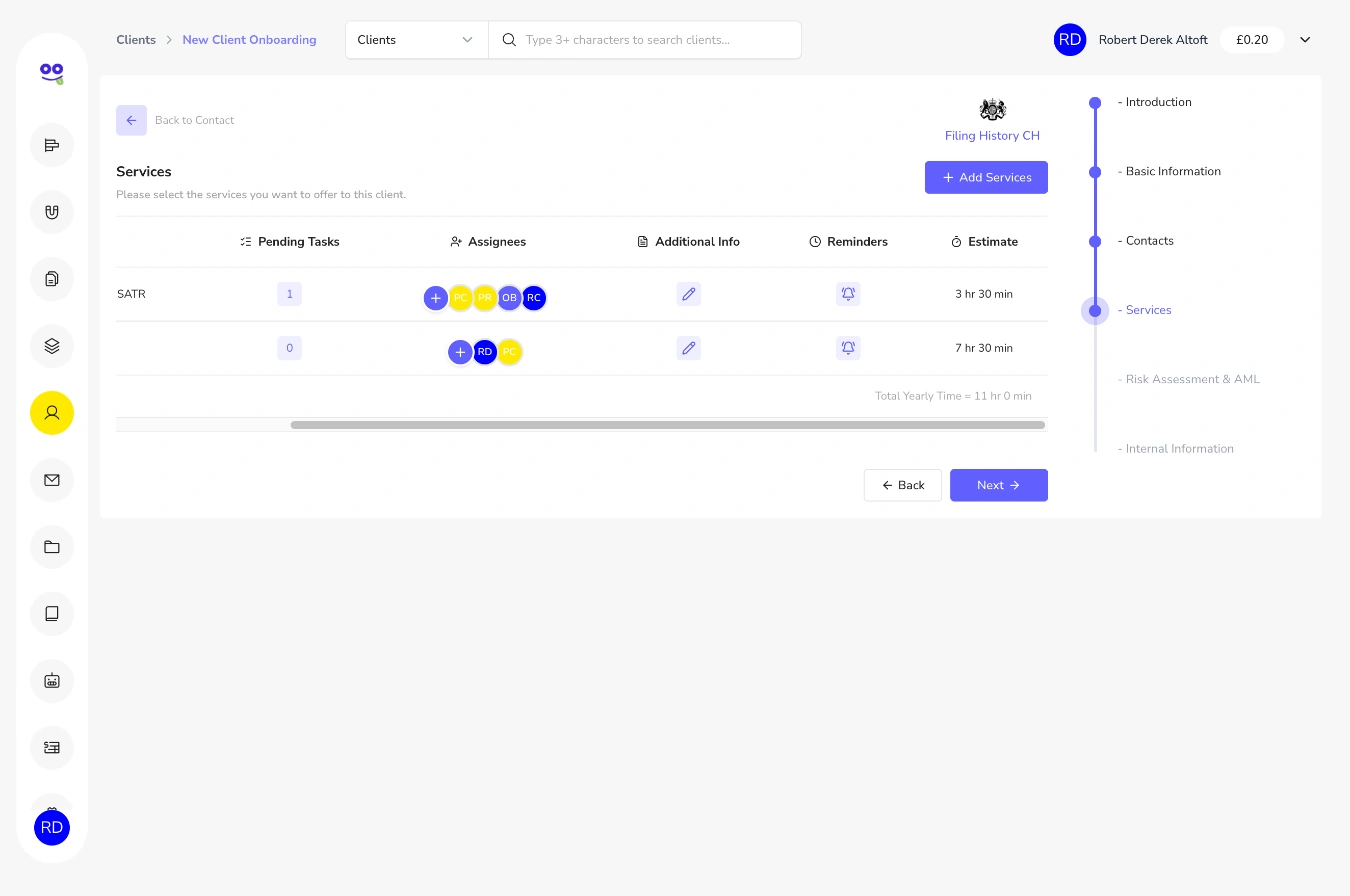This screenshot has height=896, width=1350.
Task: Add assignee to SATR with plus icon
Action: pyautogui.click(x=436, y=298)
